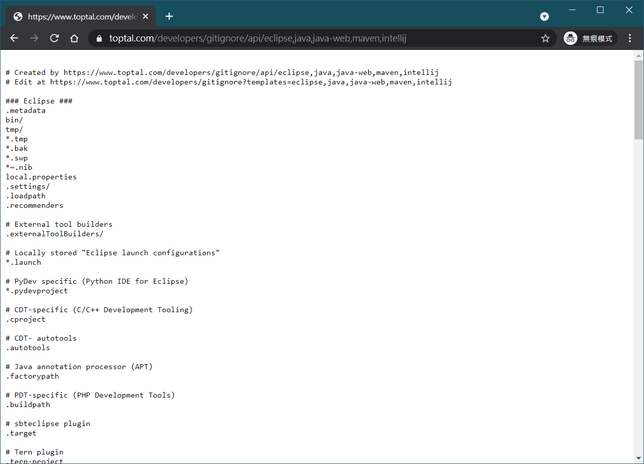The width and height of the screenshot is (644, 464).
Task: Click the browser forward arrow
Action: [34, 38]
